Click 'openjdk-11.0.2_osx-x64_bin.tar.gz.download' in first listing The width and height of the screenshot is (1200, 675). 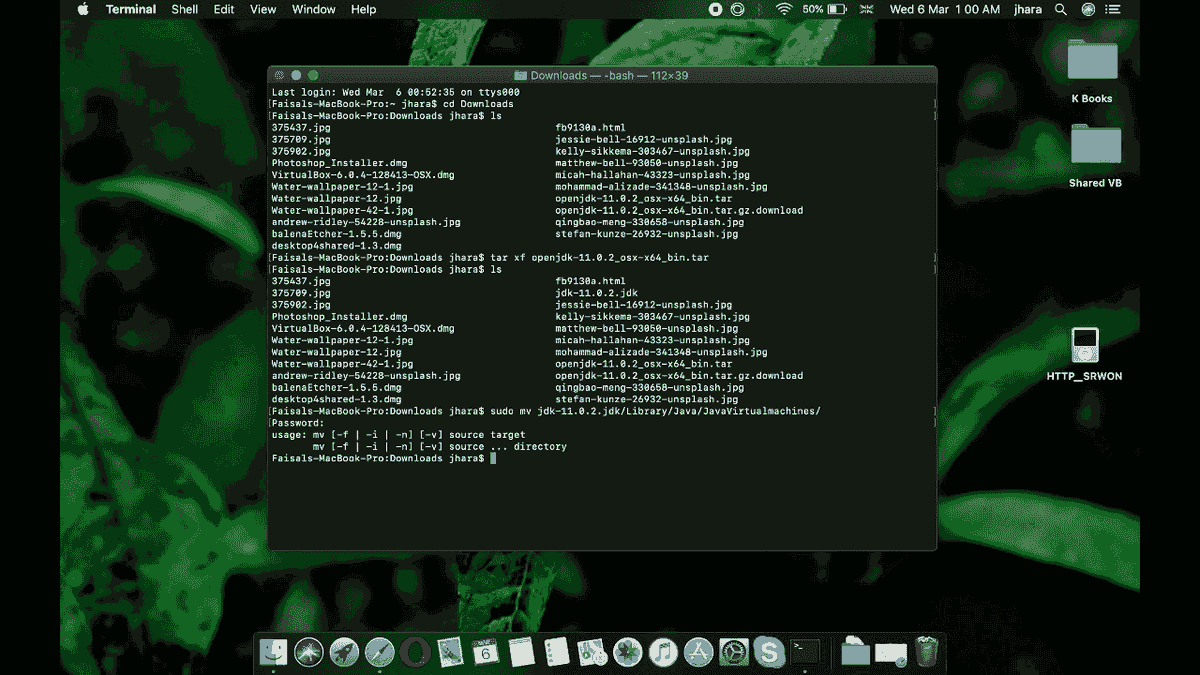click(x=679, y=211)
